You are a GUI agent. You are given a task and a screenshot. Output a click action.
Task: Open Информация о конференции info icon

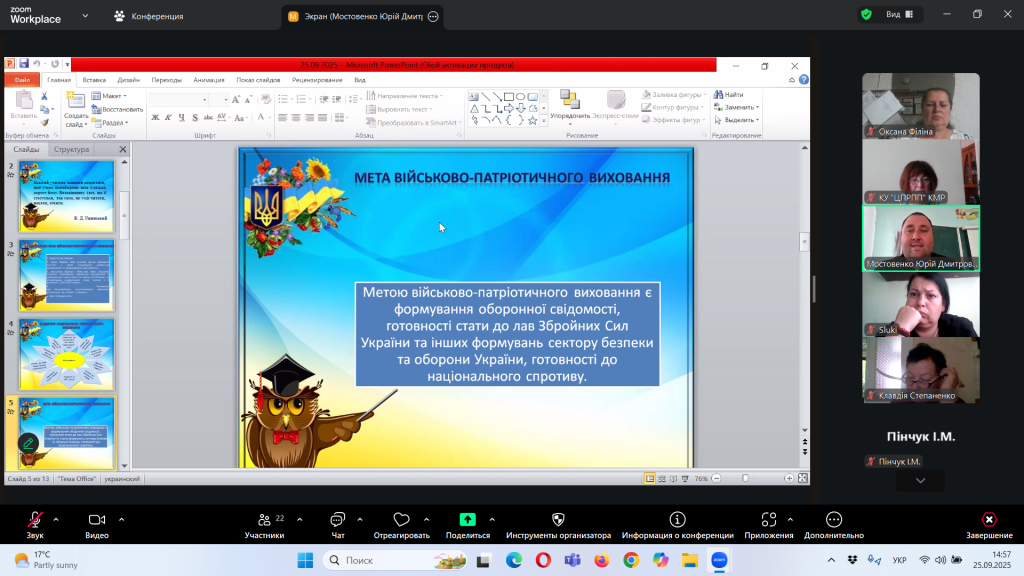(x=677, y=520)
